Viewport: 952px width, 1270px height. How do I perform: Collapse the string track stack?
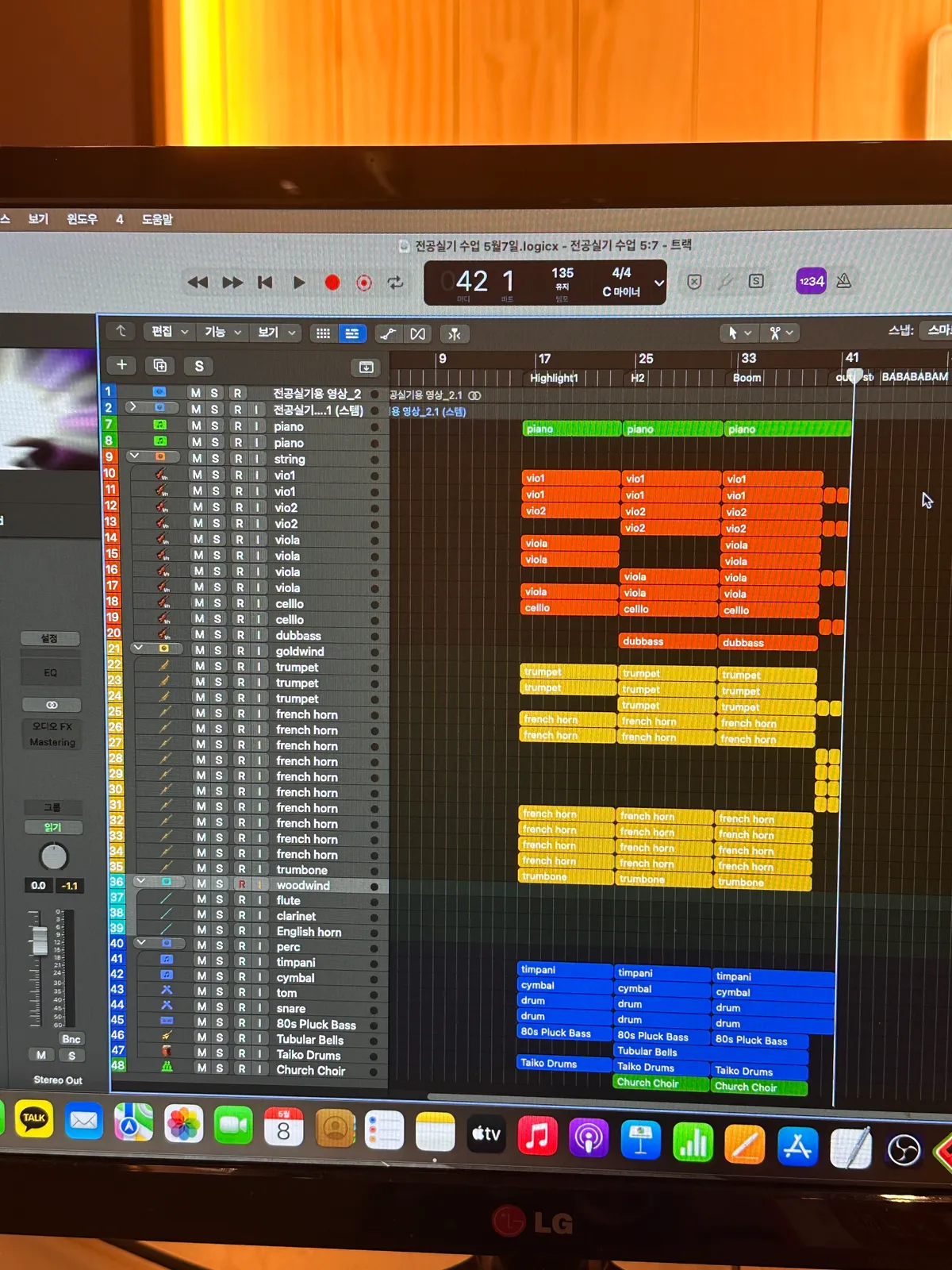point(135,456)
